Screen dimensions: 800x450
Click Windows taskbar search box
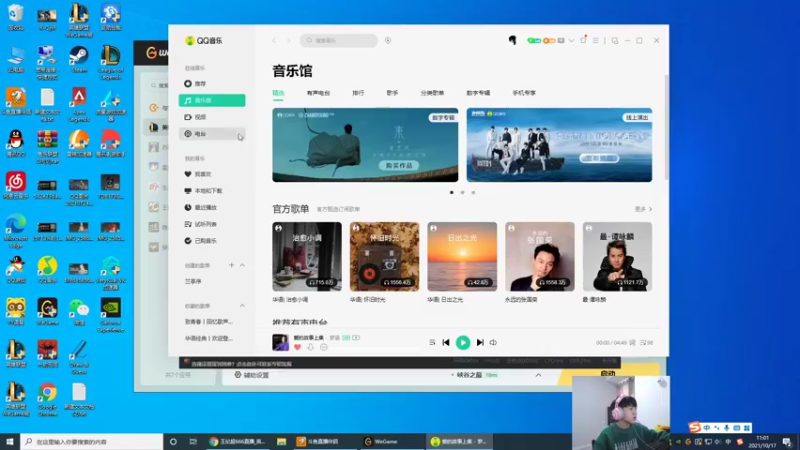coord(92,442)
